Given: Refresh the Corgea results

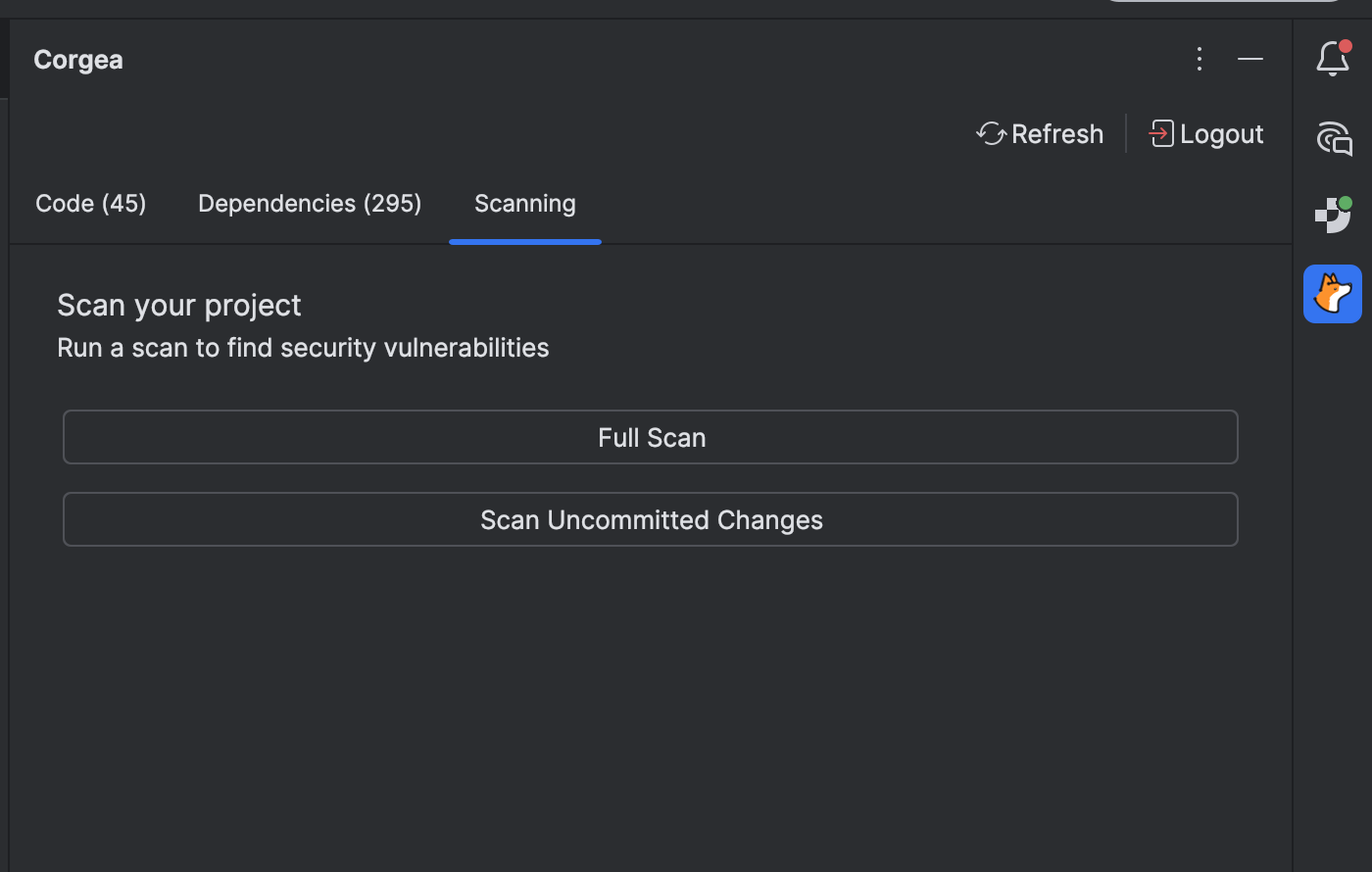Looking at the screenshot, I should click(x=1040, y=134).
